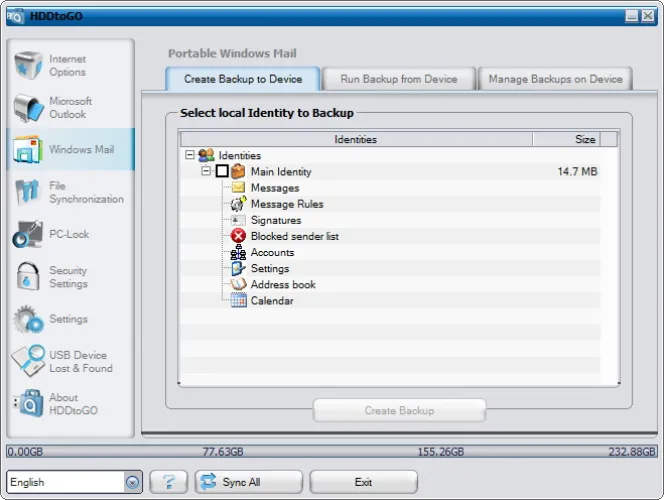The image size is (664, 500).
Task: Open the File Synchronization icon
Action: 28,192
